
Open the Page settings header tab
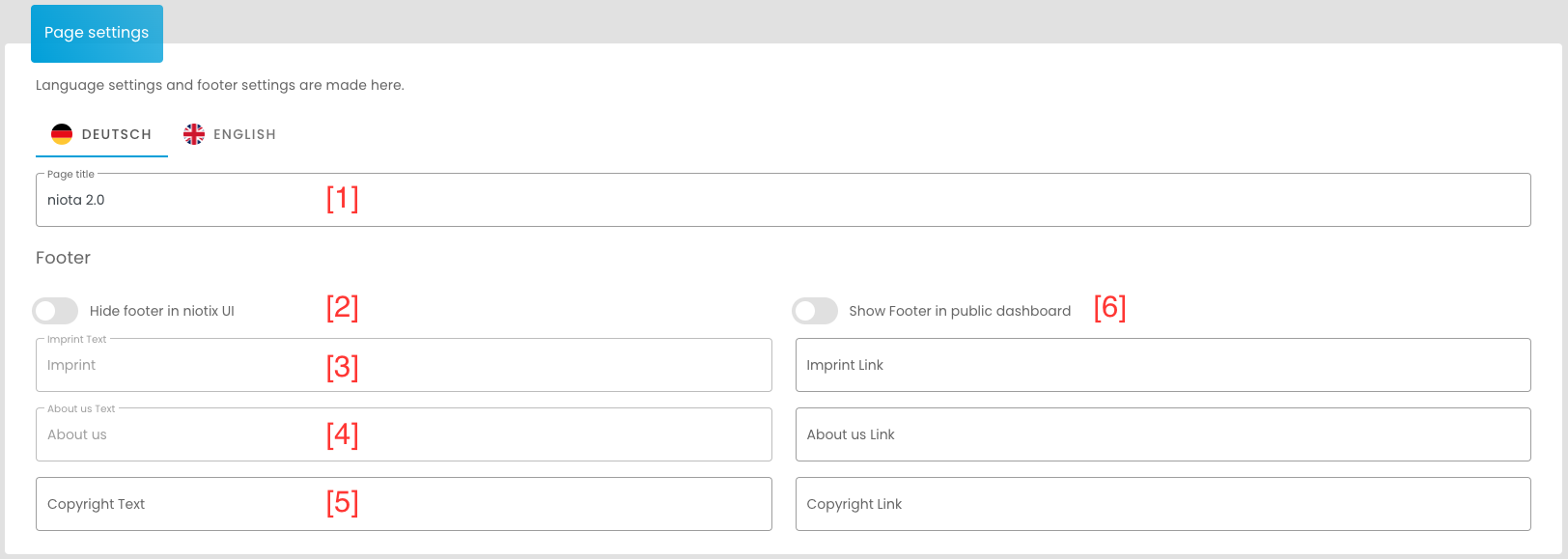(97, 33)
